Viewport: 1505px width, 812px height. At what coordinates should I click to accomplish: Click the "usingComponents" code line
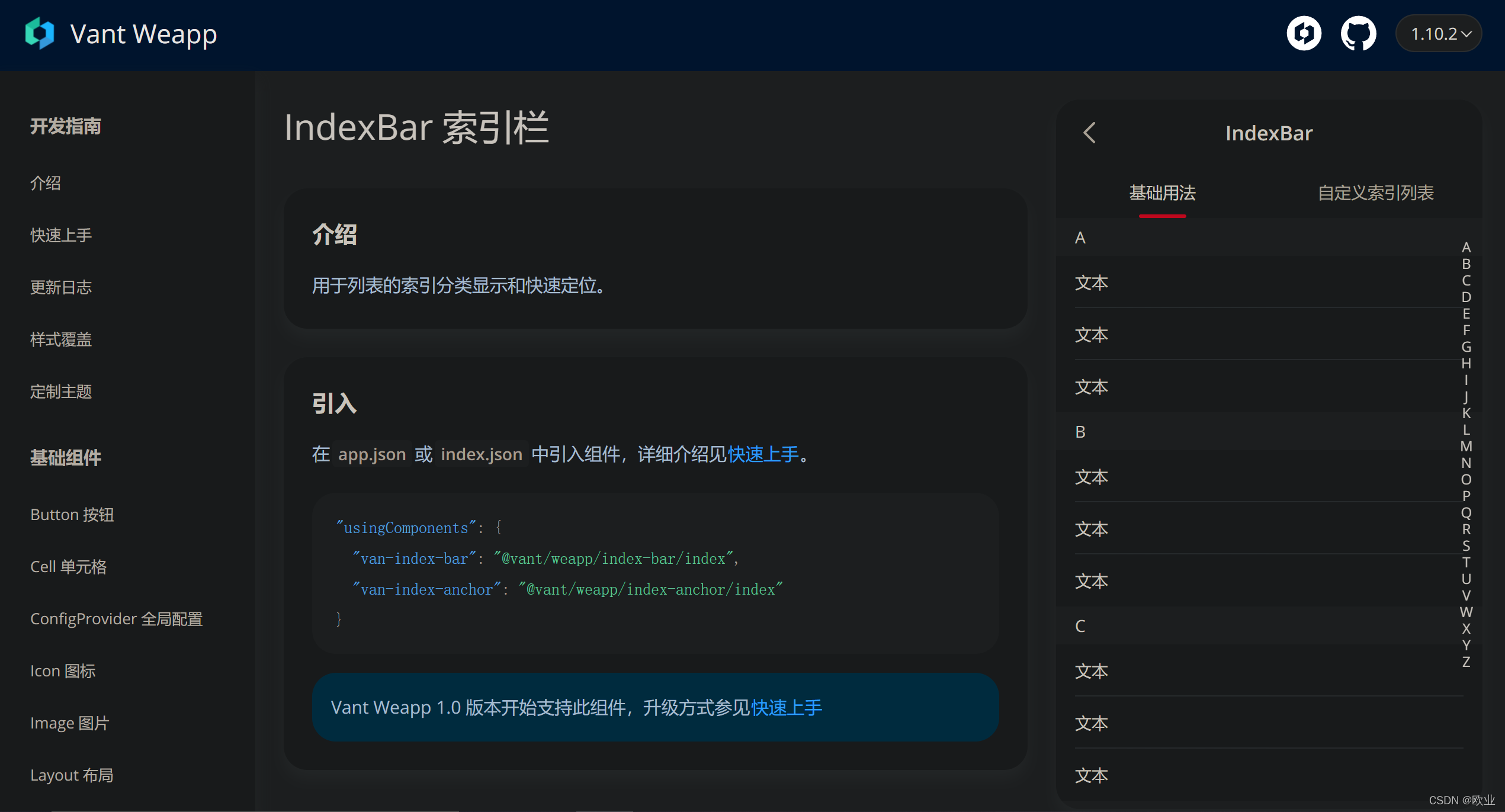tap(419, 528)
